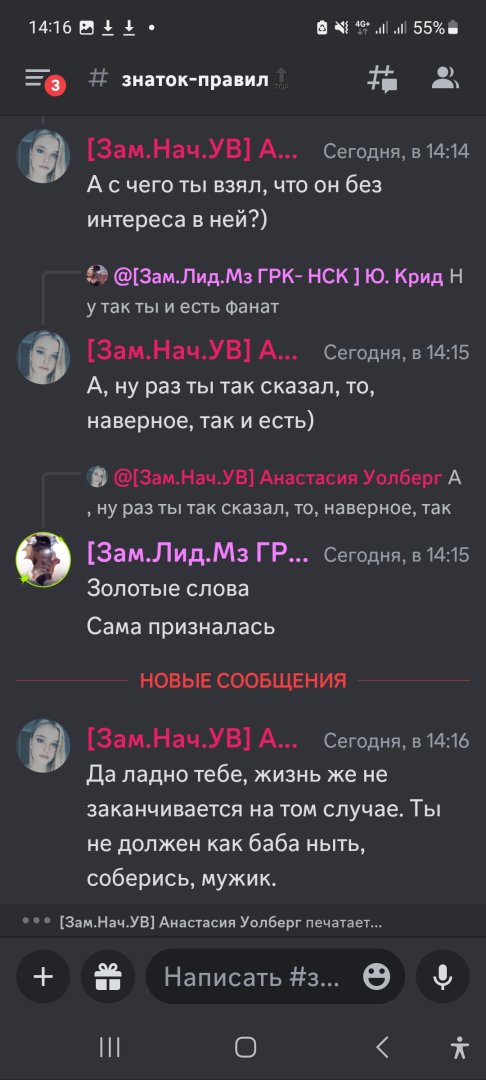Viewport: 486px width, 1080px height.
Task: Show the members list icon
Action: [x=445, y=79]
